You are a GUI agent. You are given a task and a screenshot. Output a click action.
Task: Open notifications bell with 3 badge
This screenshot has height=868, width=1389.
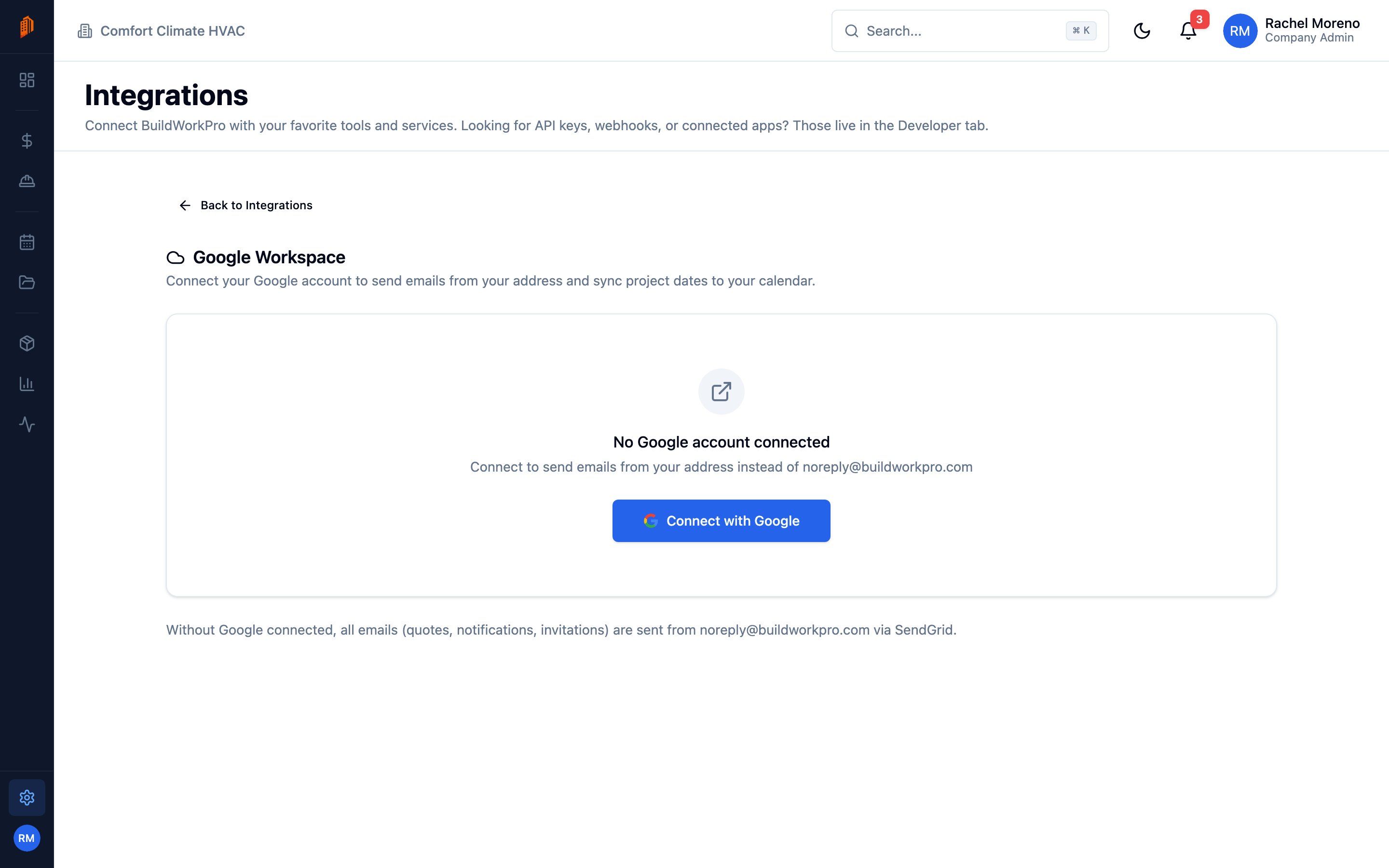click(x=1188, y=31)
